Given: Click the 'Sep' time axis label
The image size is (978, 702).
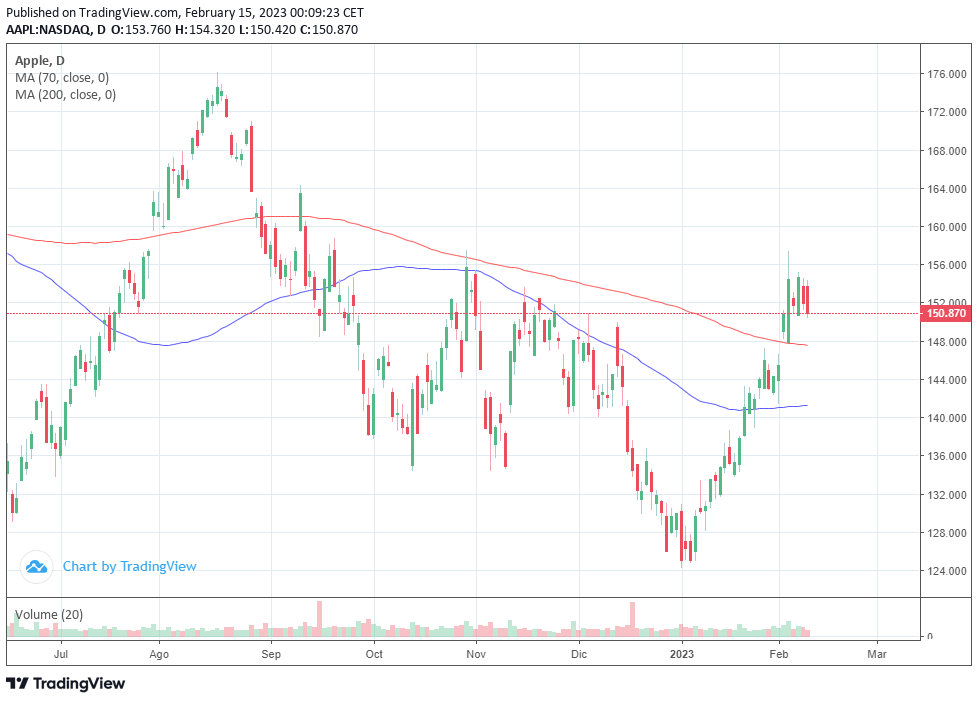Looking at the screenshot, I should (271, 654).
